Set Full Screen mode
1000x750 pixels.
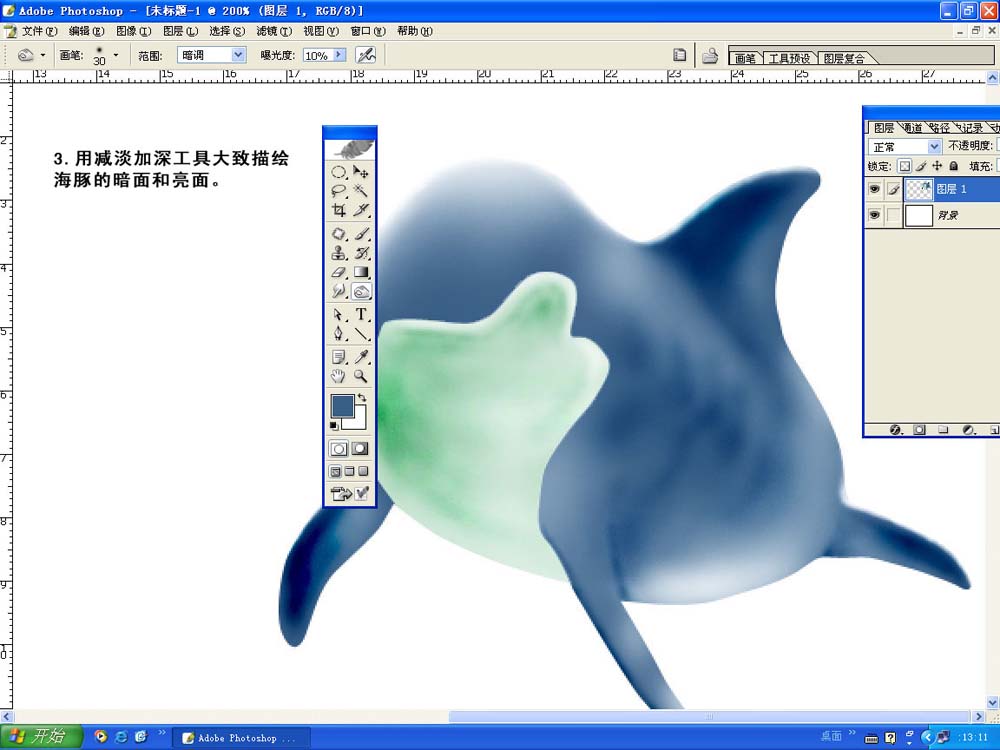click(x=364, y=472)
